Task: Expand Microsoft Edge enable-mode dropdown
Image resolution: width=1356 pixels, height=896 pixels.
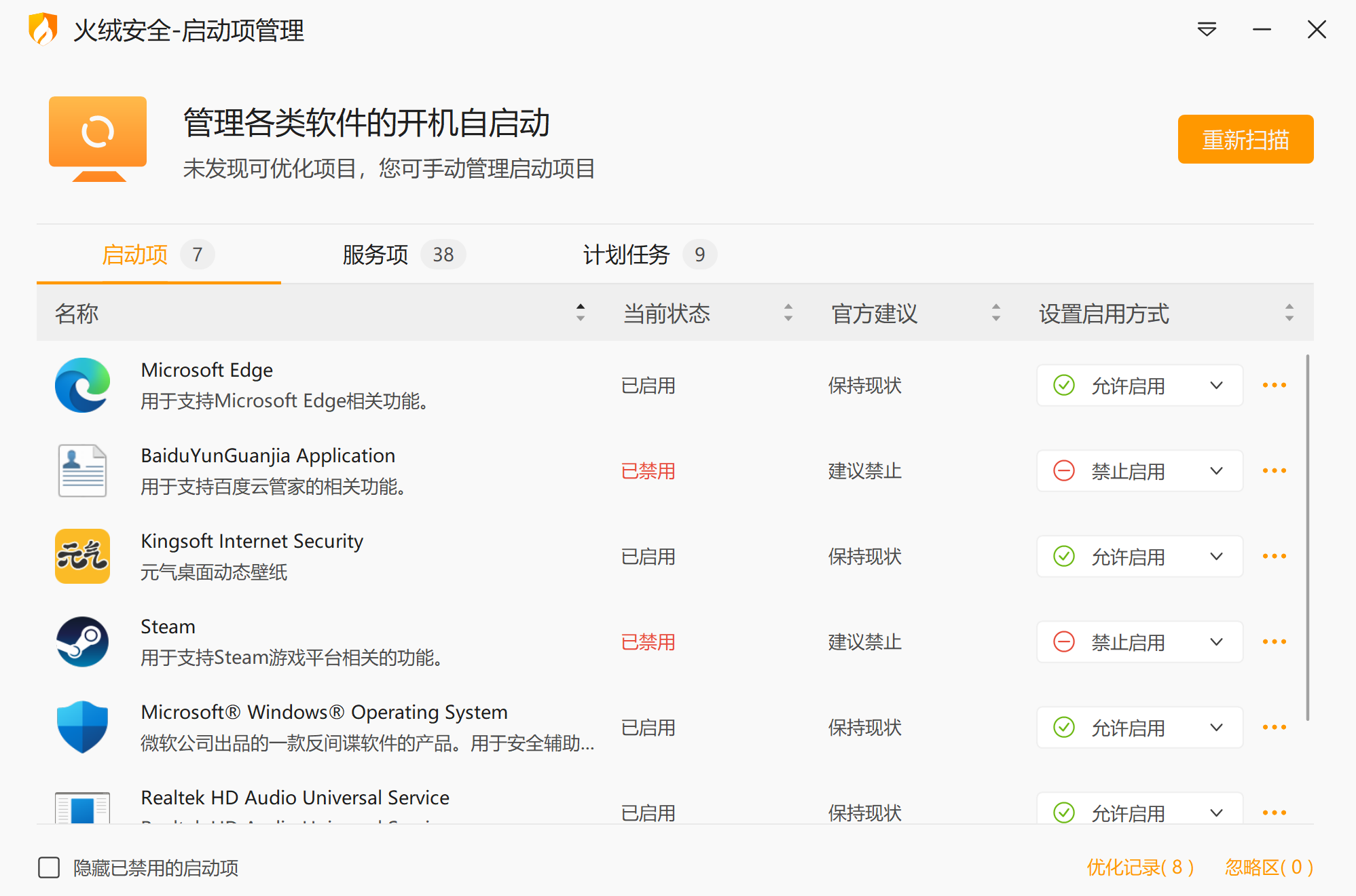Action: point(1139,385)
